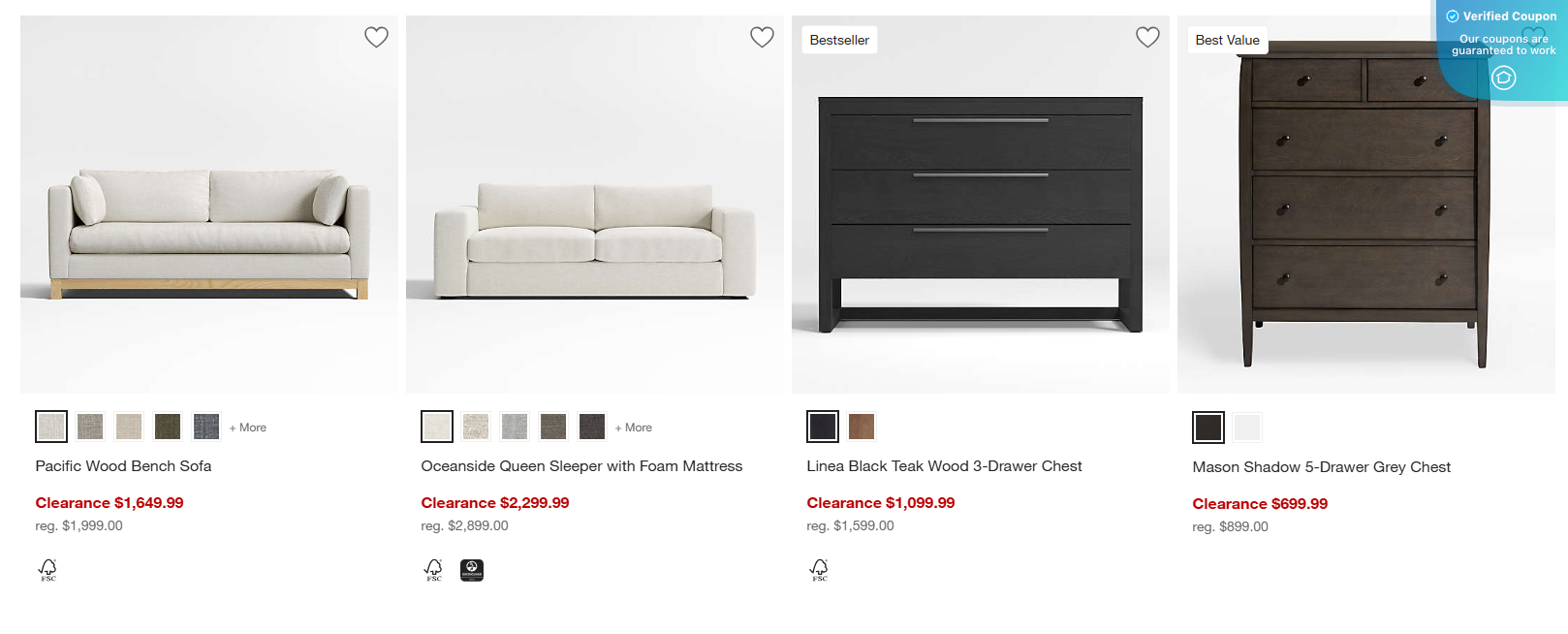Expand + More swatches for Pacific Wood Bench Sofa
Screen dimensions: 1568x634
coord(247,427)
